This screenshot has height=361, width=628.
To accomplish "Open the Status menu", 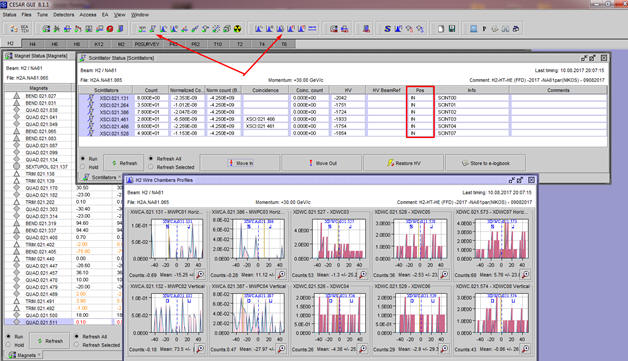I will 10,15.
